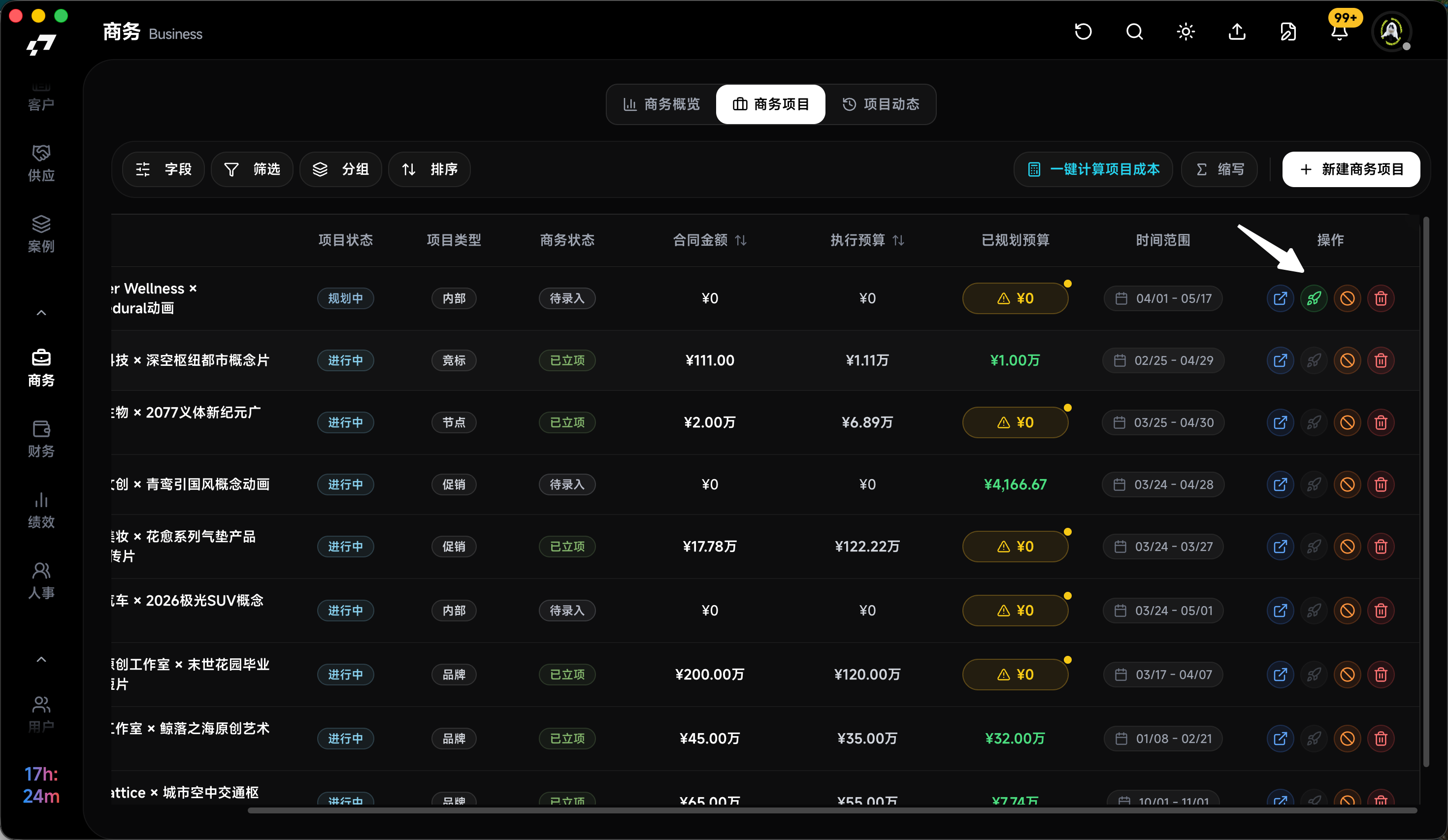Click the green rocket icon in first row
Image resolution: width=1448 pixels, height=840 pixels.
point(1314,298)
